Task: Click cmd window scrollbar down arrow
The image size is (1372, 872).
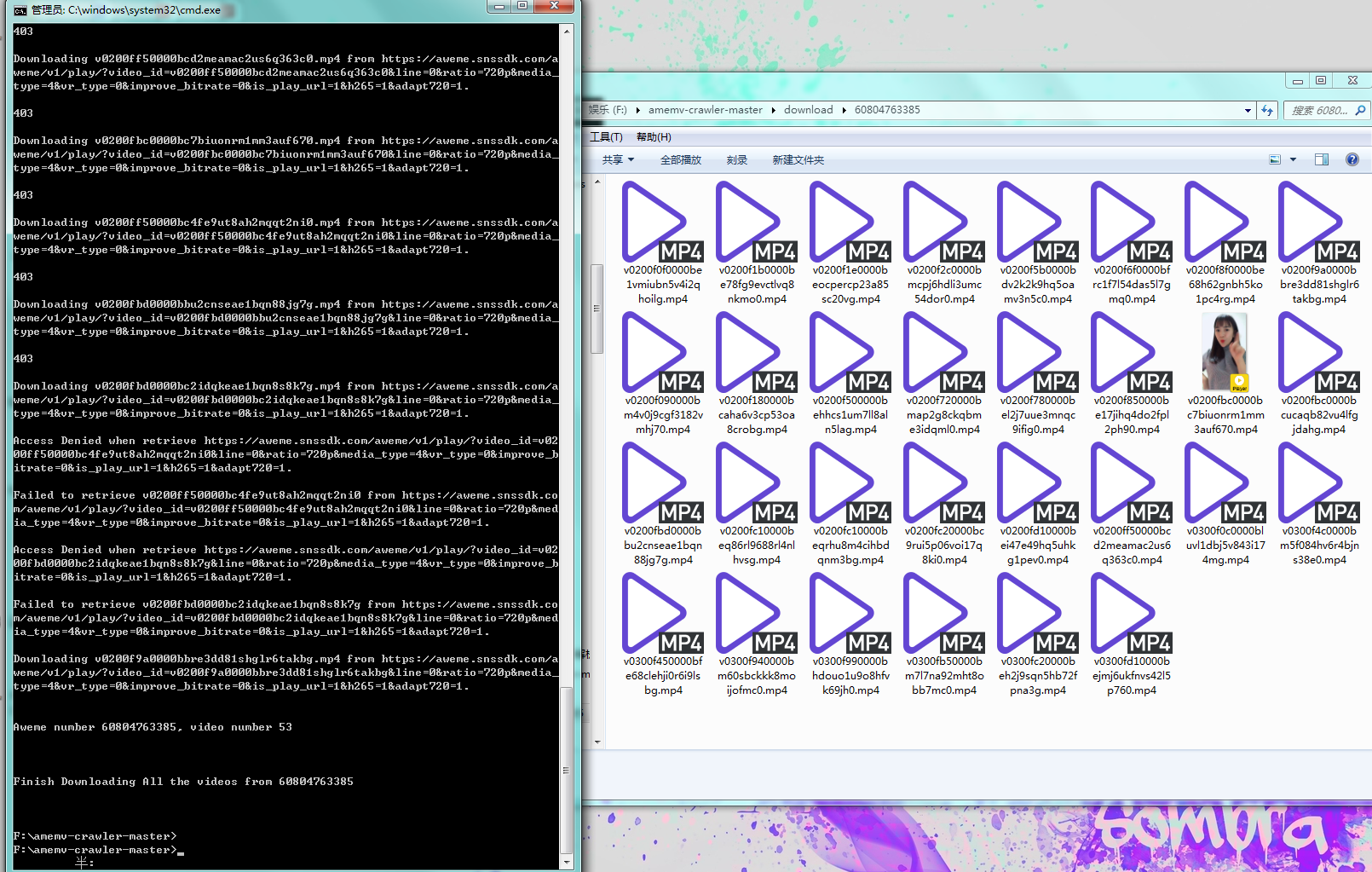Action: pyautogui.click(x=567, y=862)
